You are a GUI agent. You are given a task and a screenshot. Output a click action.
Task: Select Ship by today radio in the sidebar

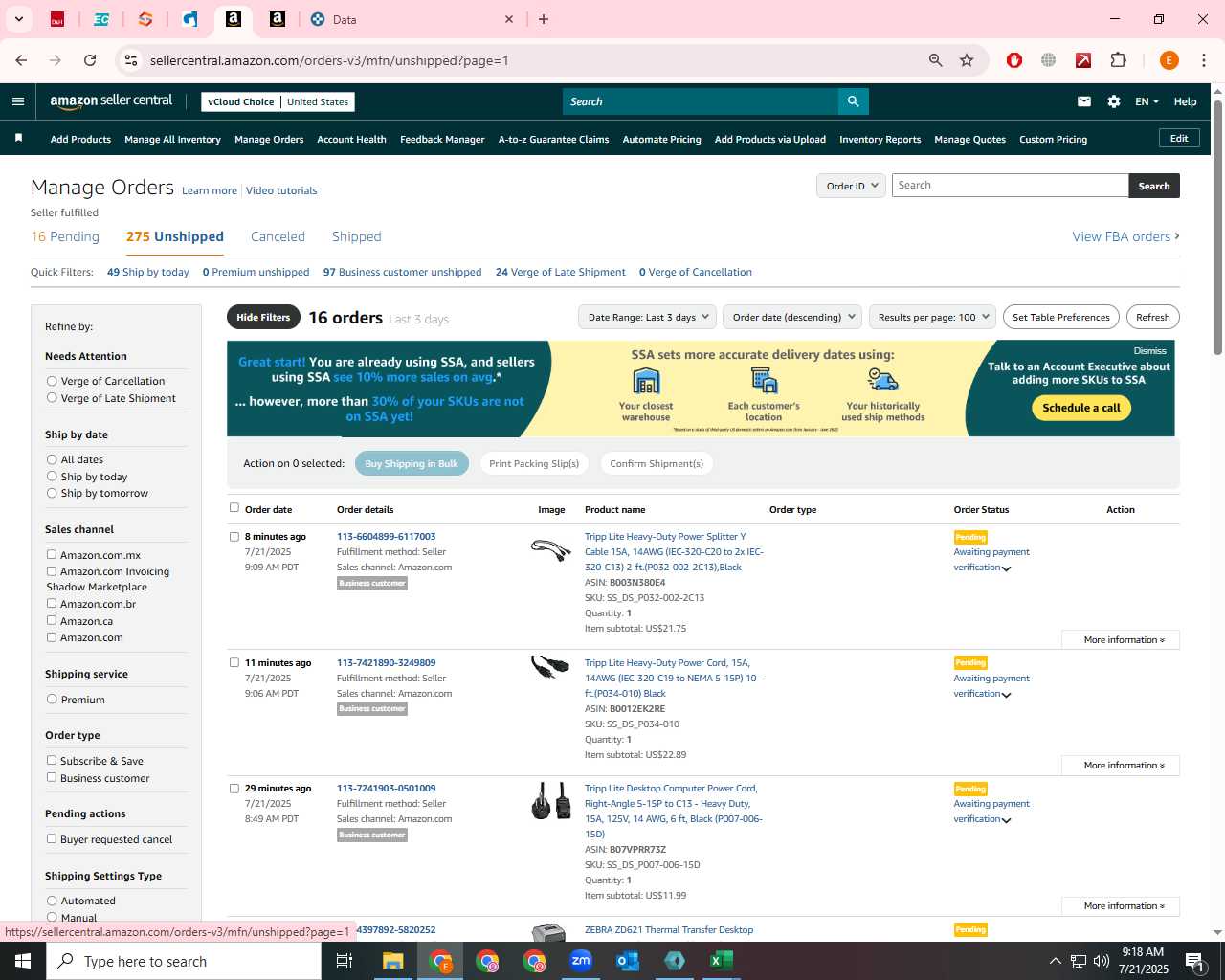52,477
